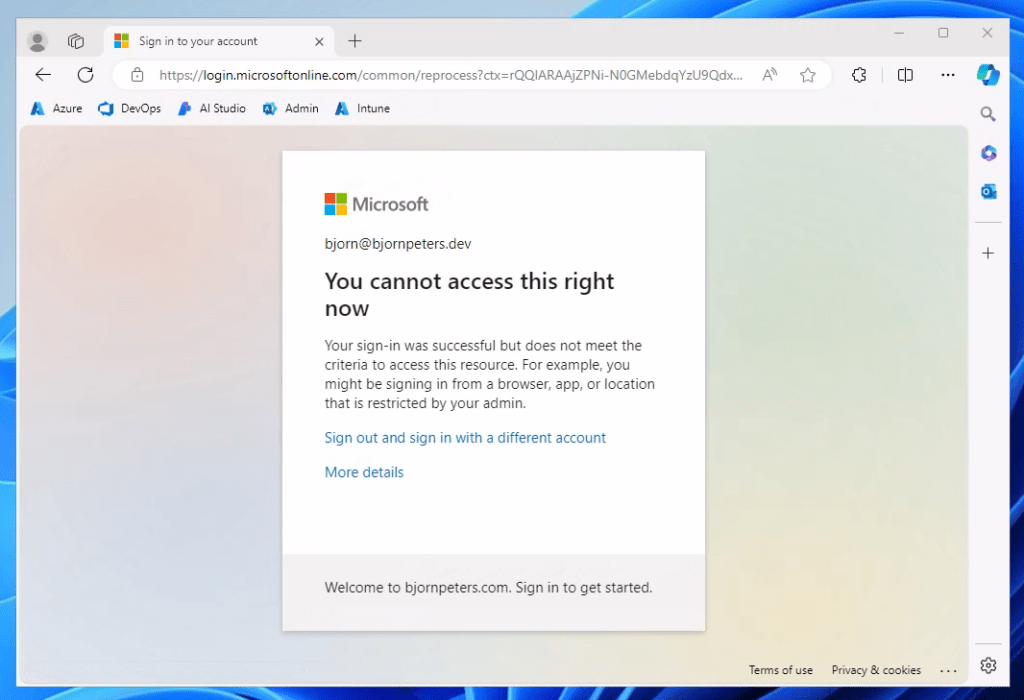Expand the footer ellipsis options
Viewport: 1024px width, 700px height.
(948, 670)
